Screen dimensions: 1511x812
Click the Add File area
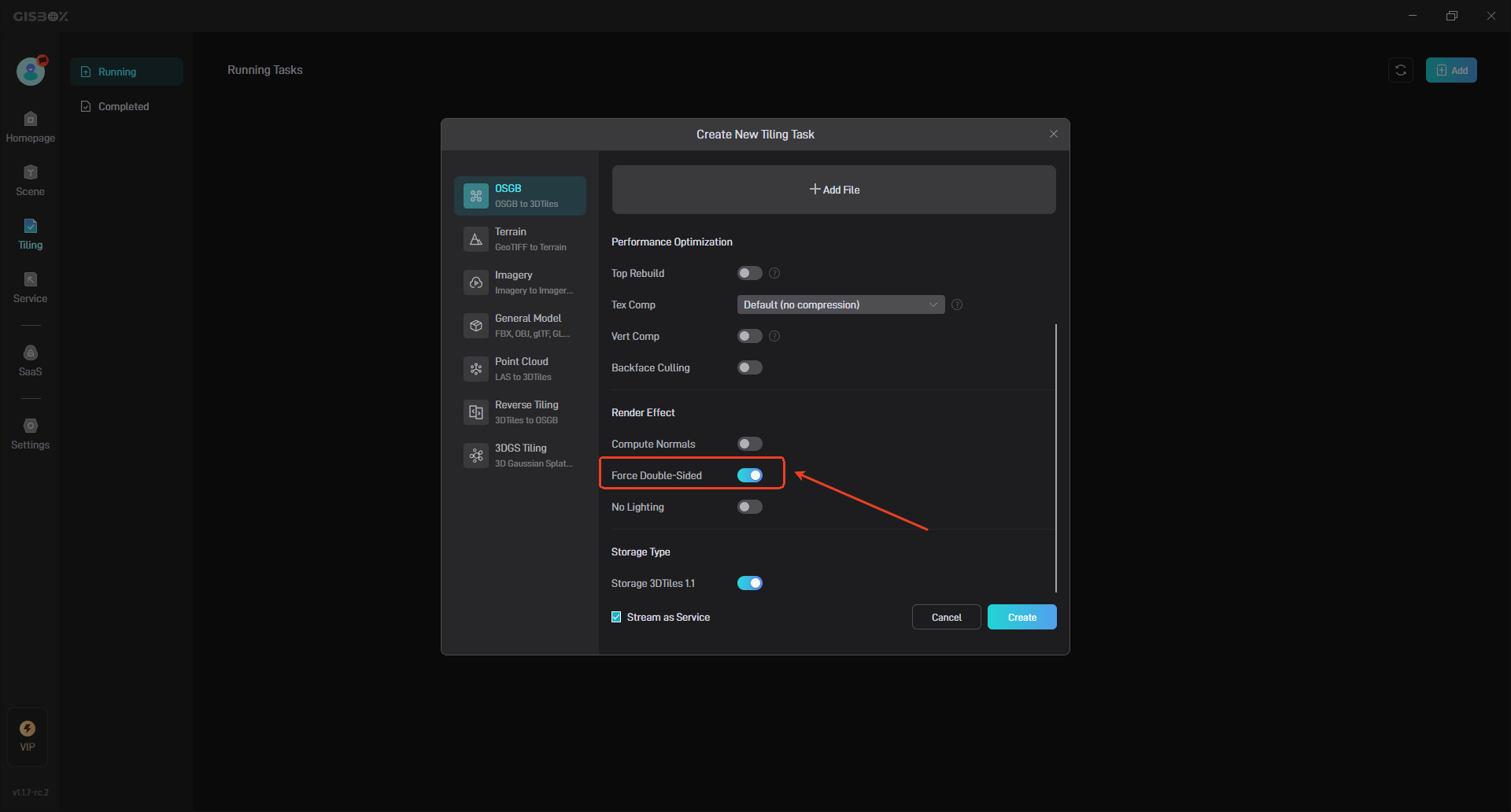(833, 190)
